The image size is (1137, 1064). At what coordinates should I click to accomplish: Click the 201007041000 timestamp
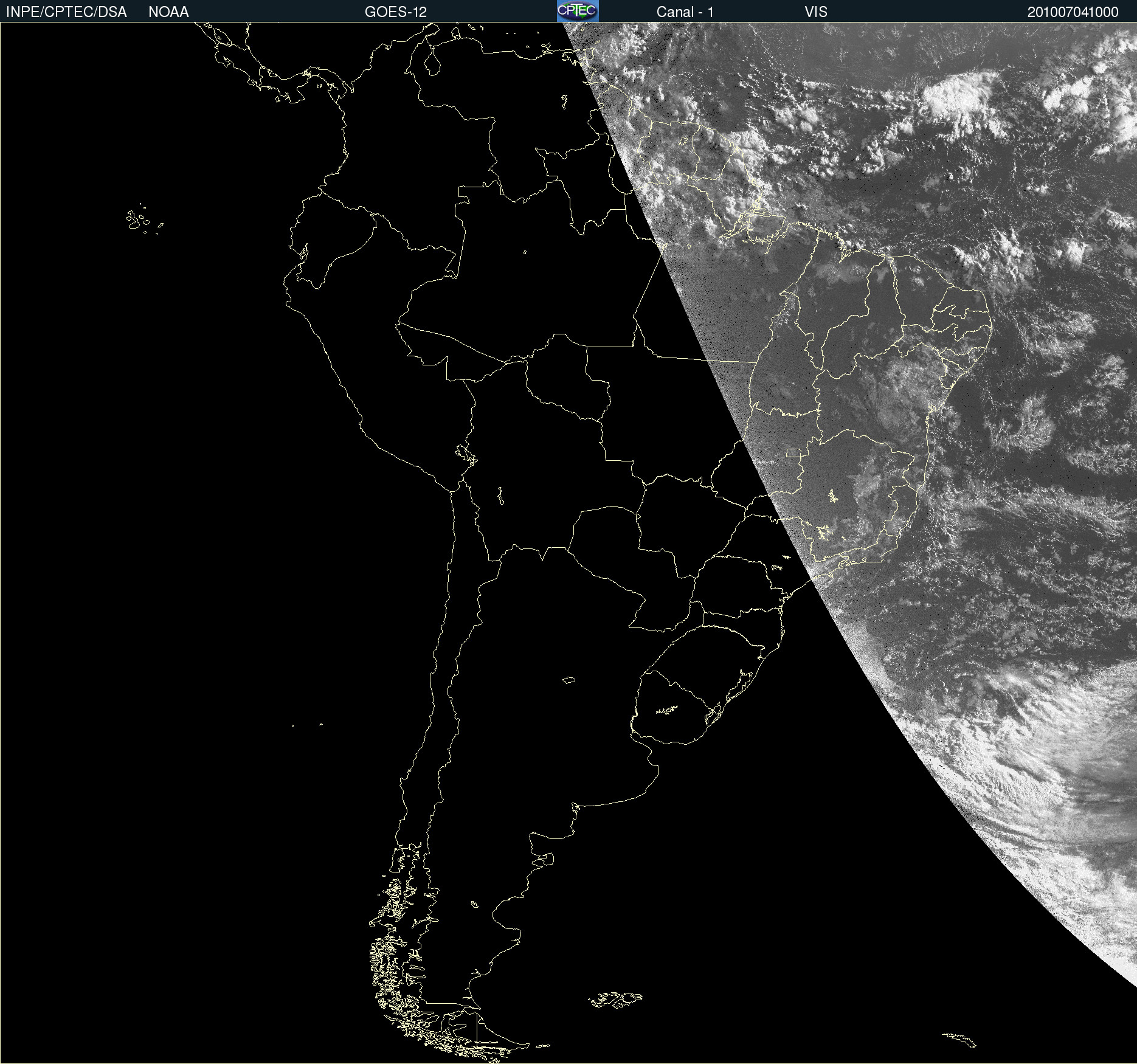[x=1073, y=12]
